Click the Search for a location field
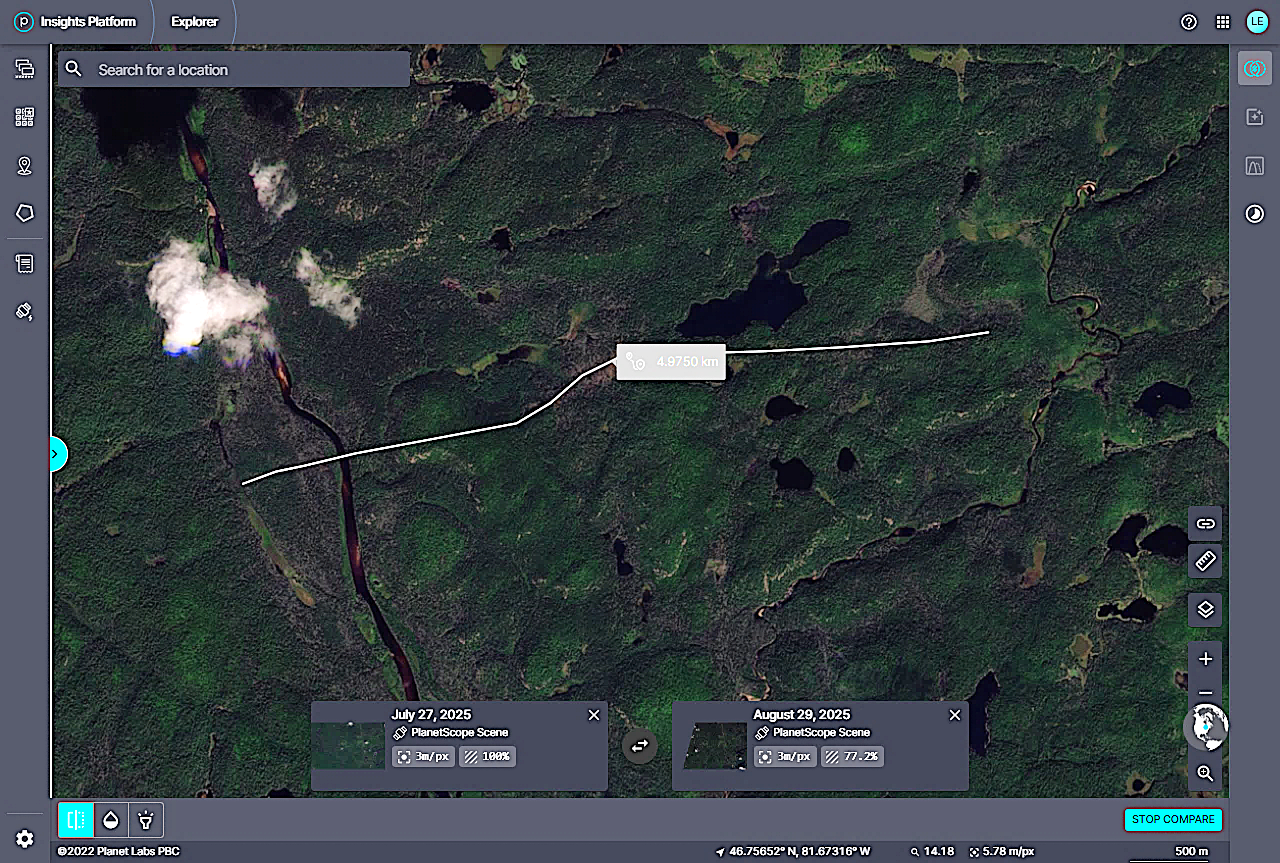Viewport: 1280px width, 863px height. point(245,70)
